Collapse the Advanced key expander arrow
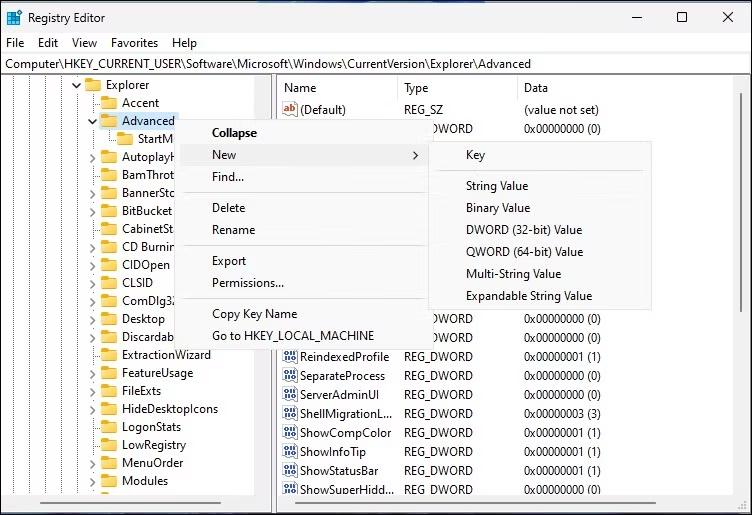Viewport: 752px width, 515px height. pos(92,121)
